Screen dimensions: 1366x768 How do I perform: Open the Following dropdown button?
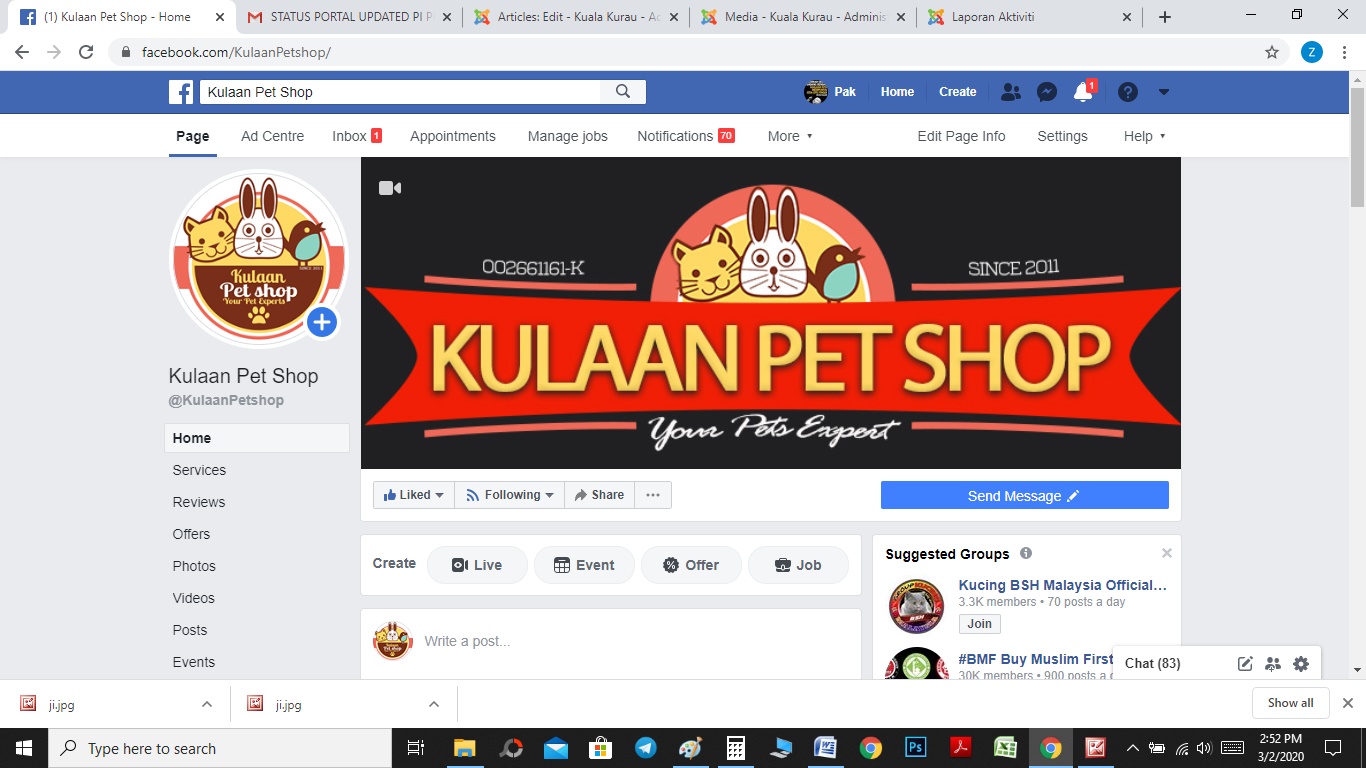[509, 495]
